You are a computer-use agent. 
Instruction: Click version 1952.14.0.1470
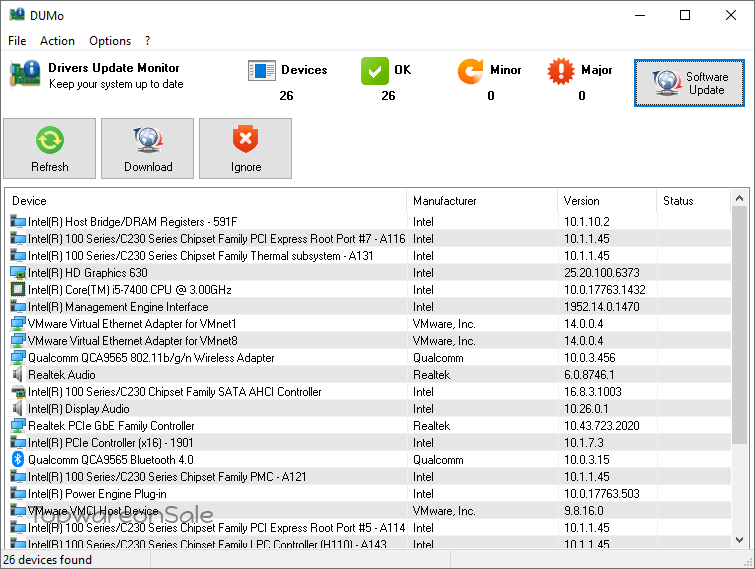[602, 307]
